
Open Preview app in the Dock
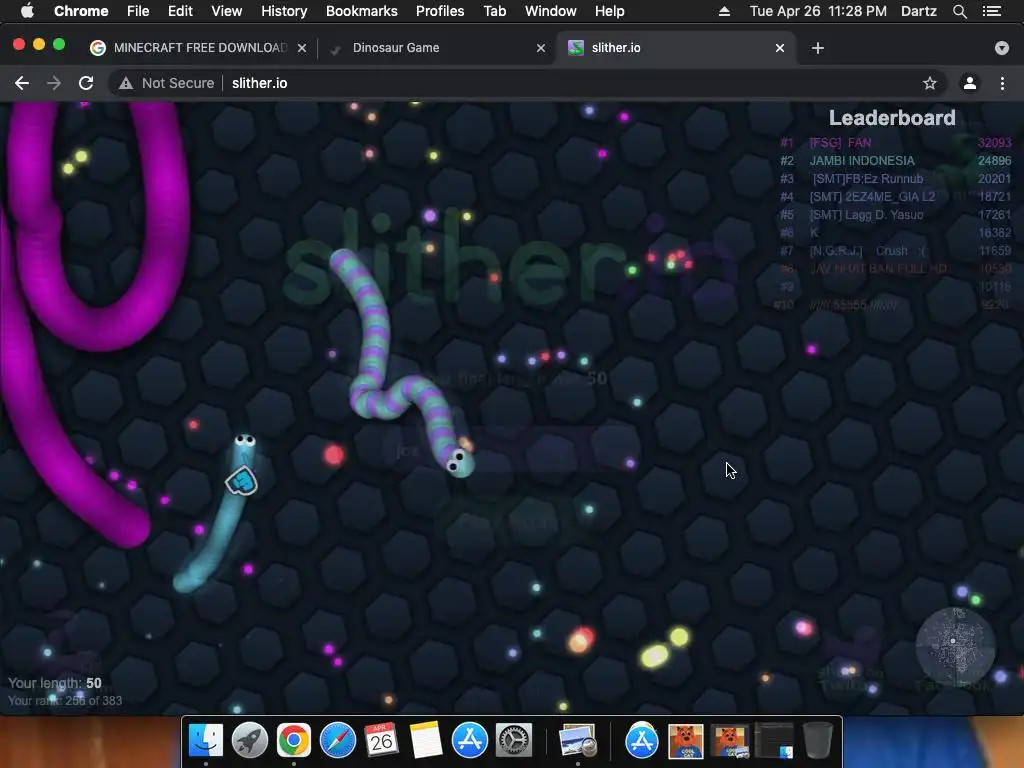point(578,741)
